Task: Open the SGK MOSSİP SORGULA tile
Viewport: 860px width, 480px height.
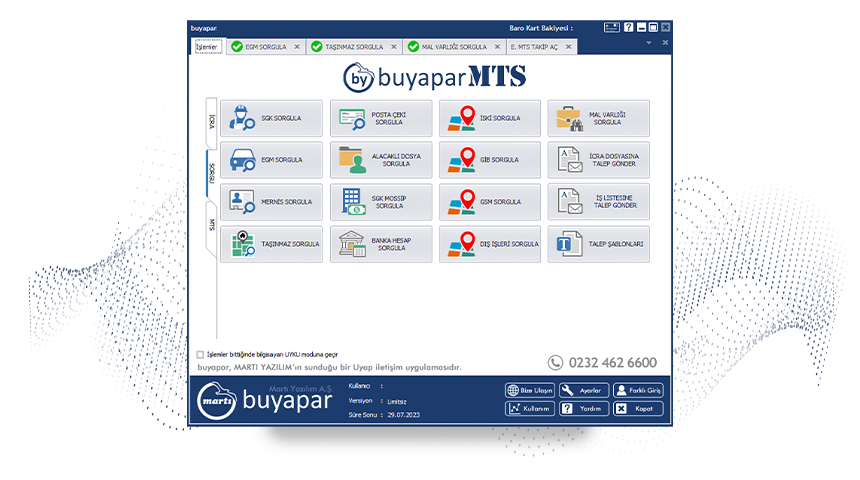Action: pos(381,202)
